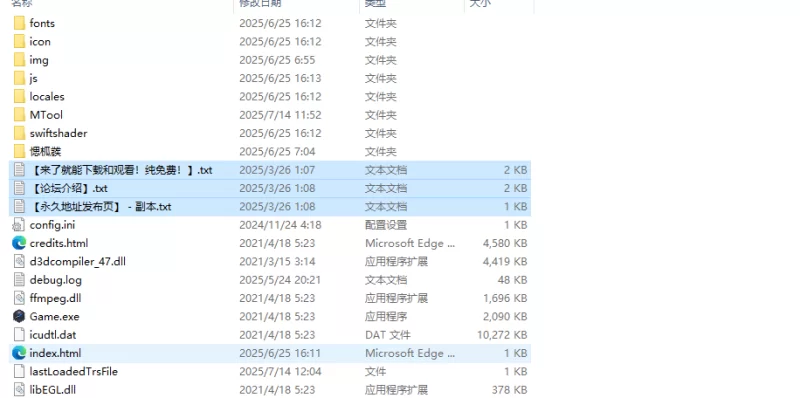The width and height of the screenshot is (800, 398).
Task: Click the locales folder icon
Action: (19, 96)
